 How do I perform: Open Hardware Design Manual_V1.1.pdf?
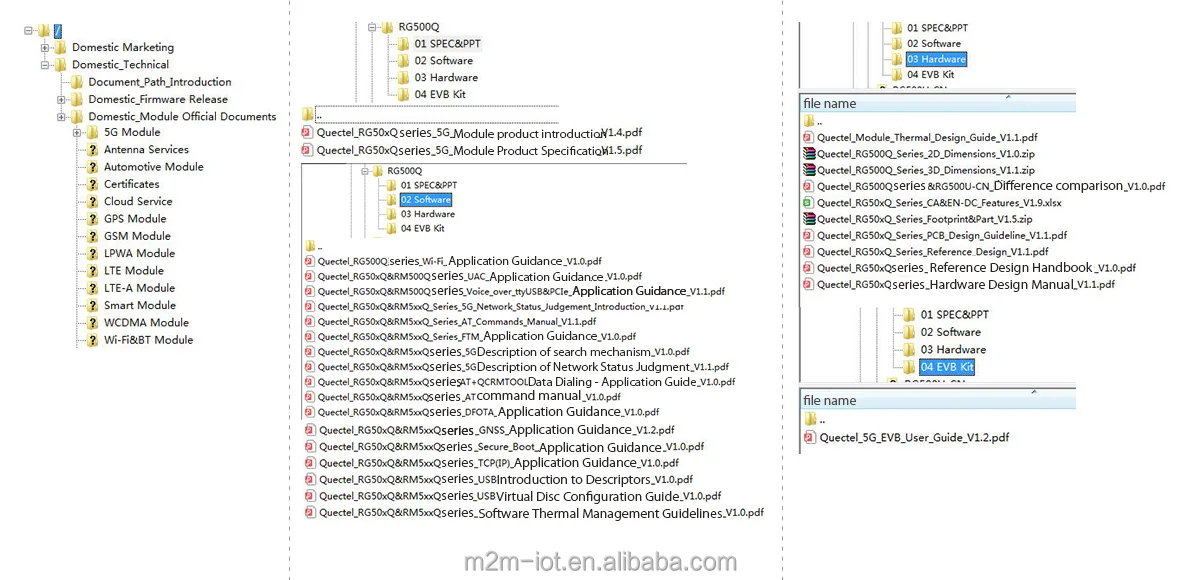966,285
